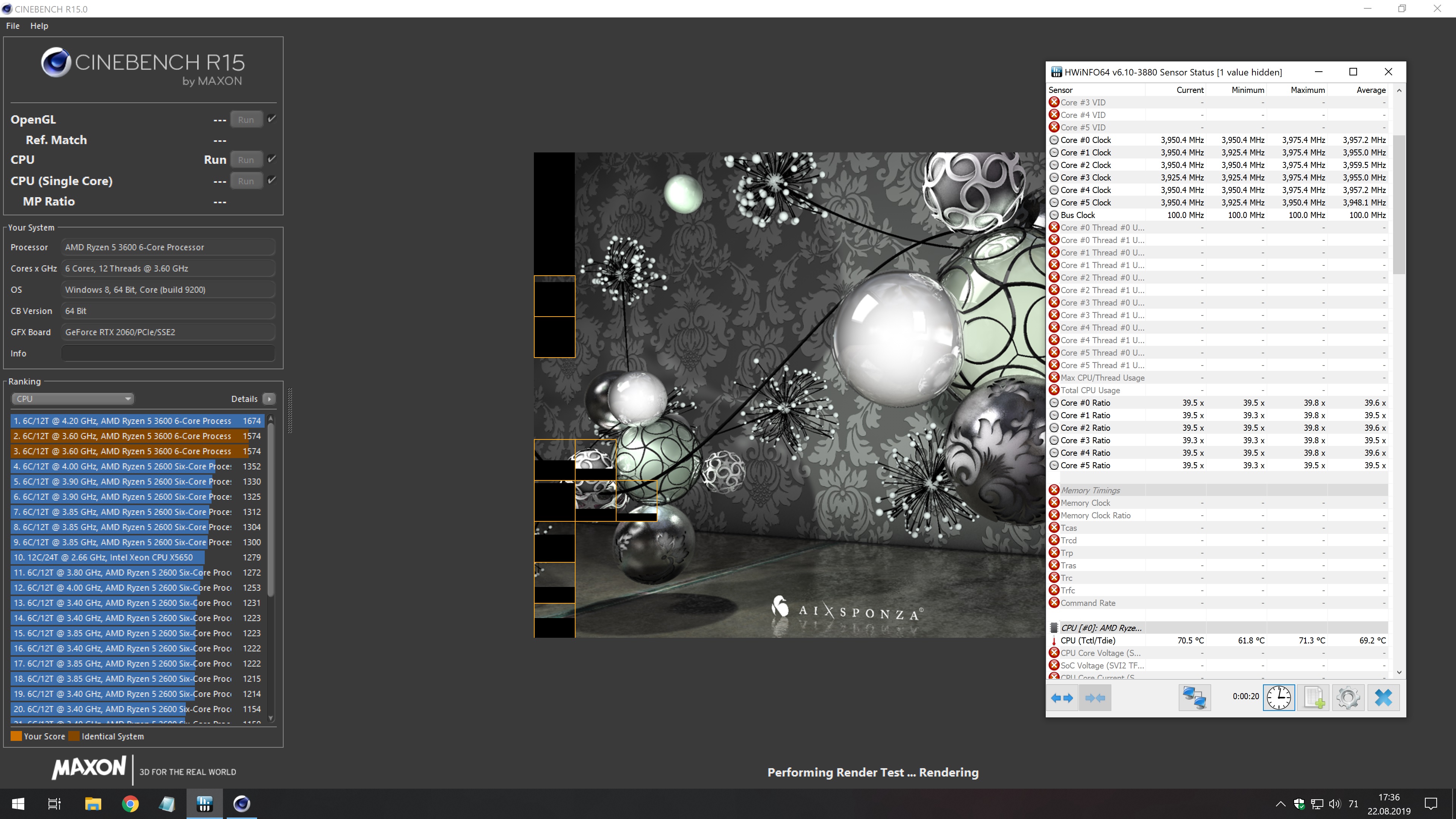Click the logging sheet icon with green plus
The width and height of the screenshot is (1456, 819).
[x=1313, y=698]
